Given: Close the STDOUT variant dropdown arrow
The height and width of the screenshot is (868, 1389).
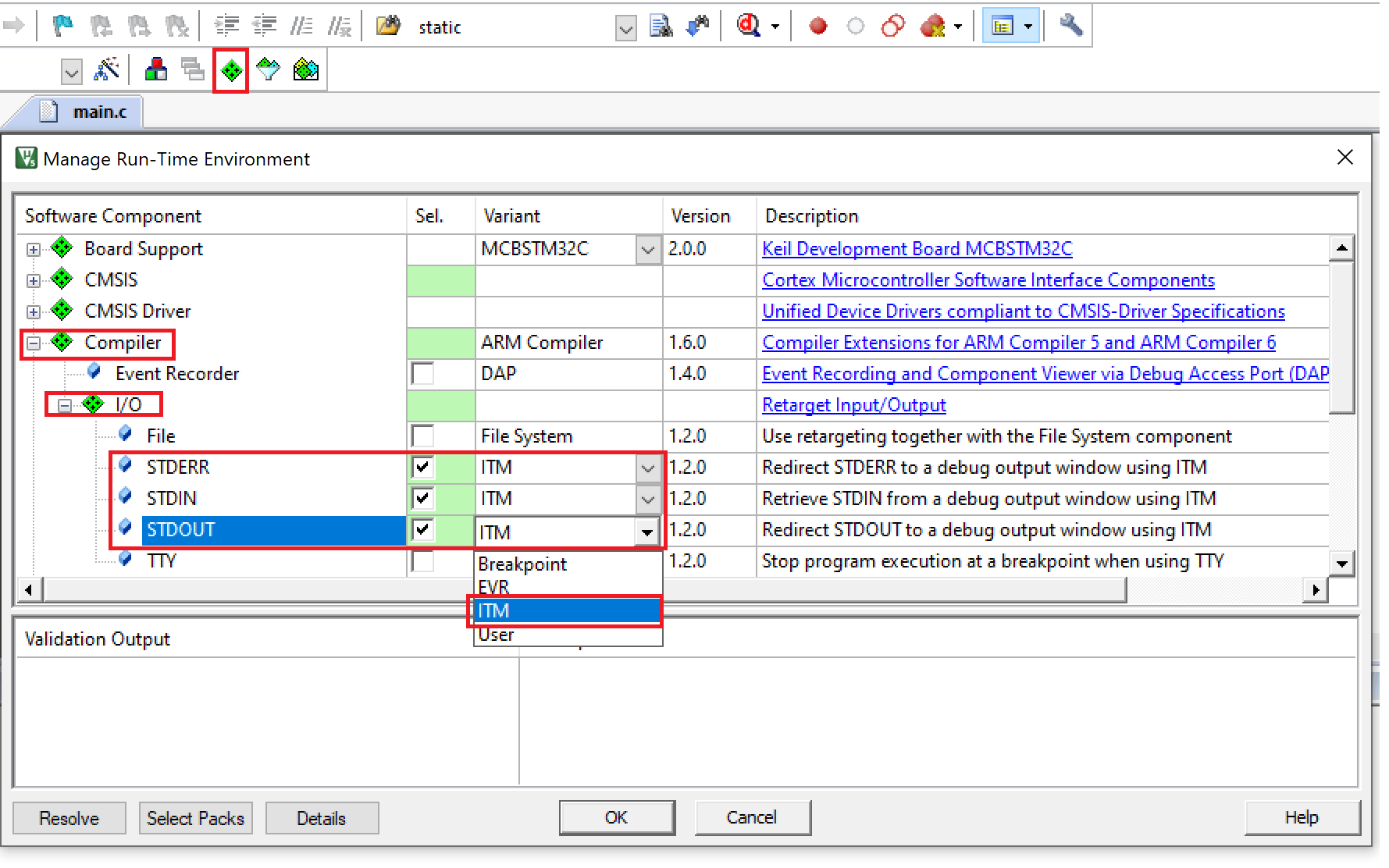Looking at the screenshot, I should [646, 532].
